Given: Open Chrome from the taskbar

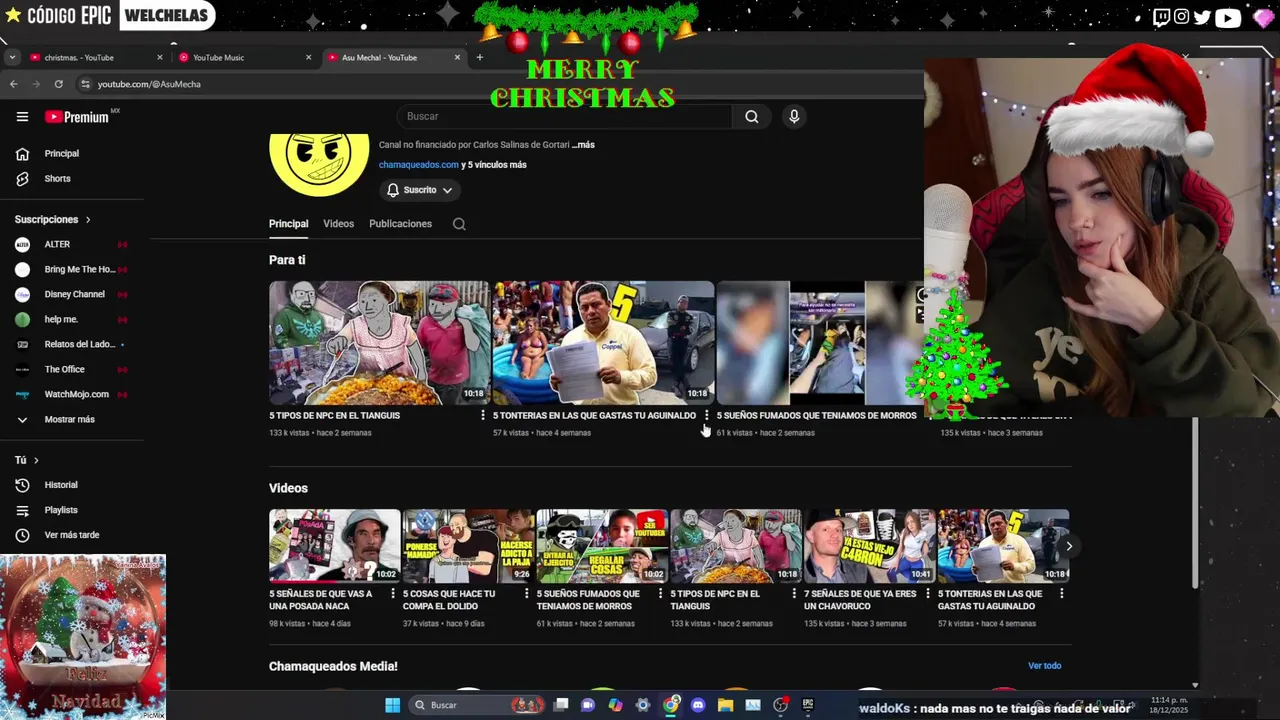Looking at the screenshot, I should (671, 705).
